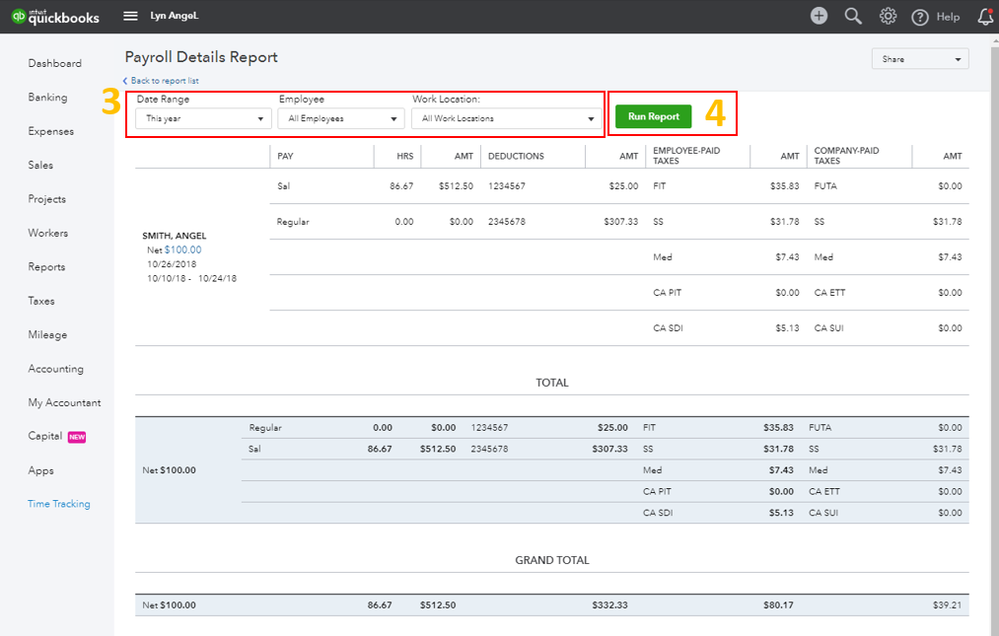Open the $100.00 net pay link
The width and height of the screenshot is (999, 636).
pyautogui.click(x=183, y=250)
